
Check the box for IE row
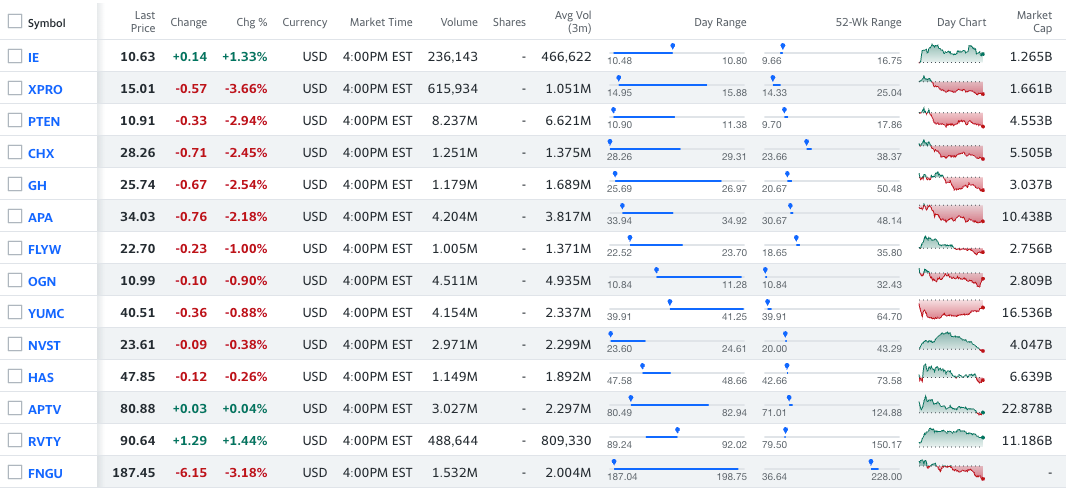(15, 56)
